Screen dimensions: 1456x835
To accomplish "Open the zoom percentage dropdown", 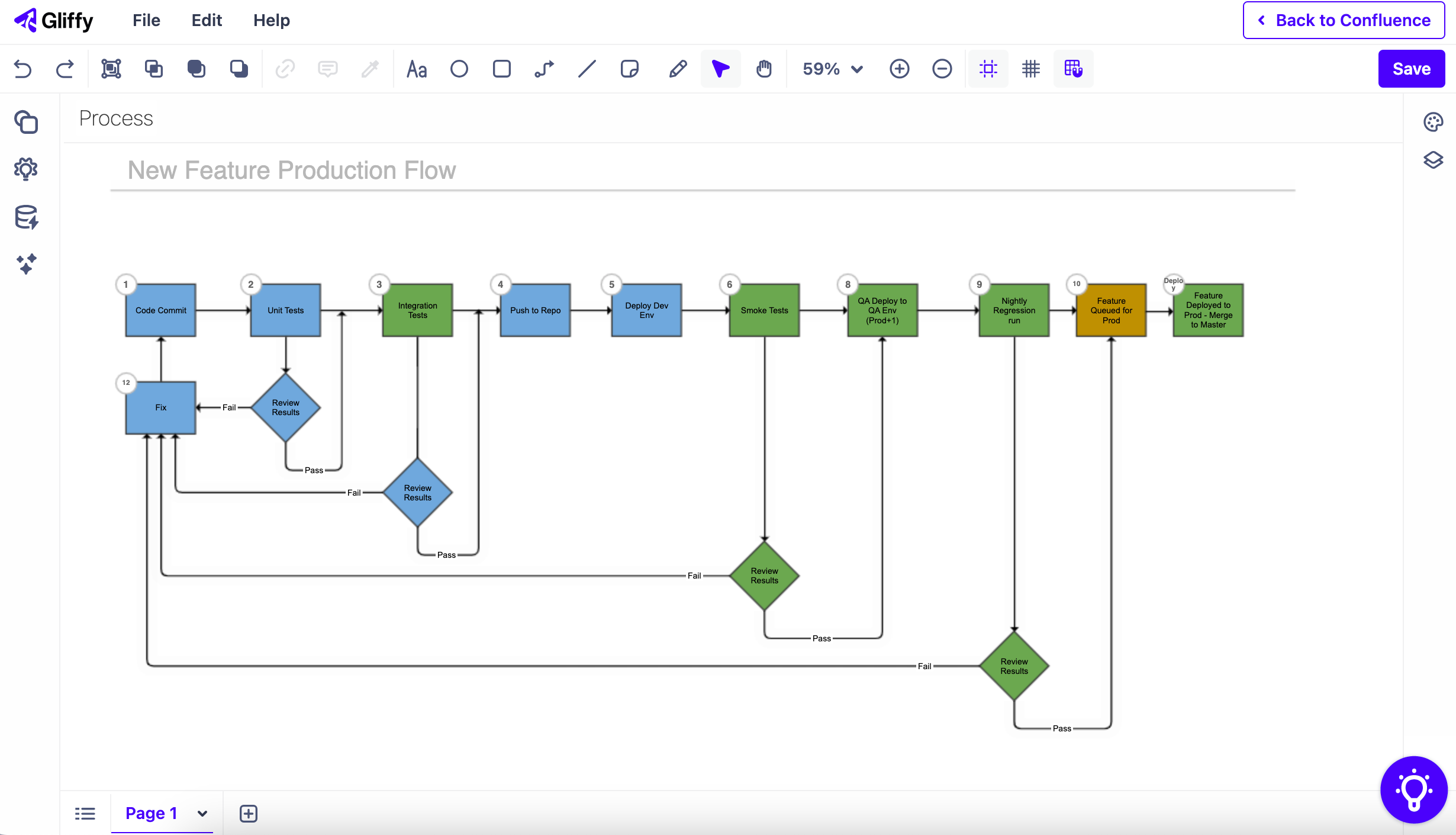I will (x=831, y=69).
